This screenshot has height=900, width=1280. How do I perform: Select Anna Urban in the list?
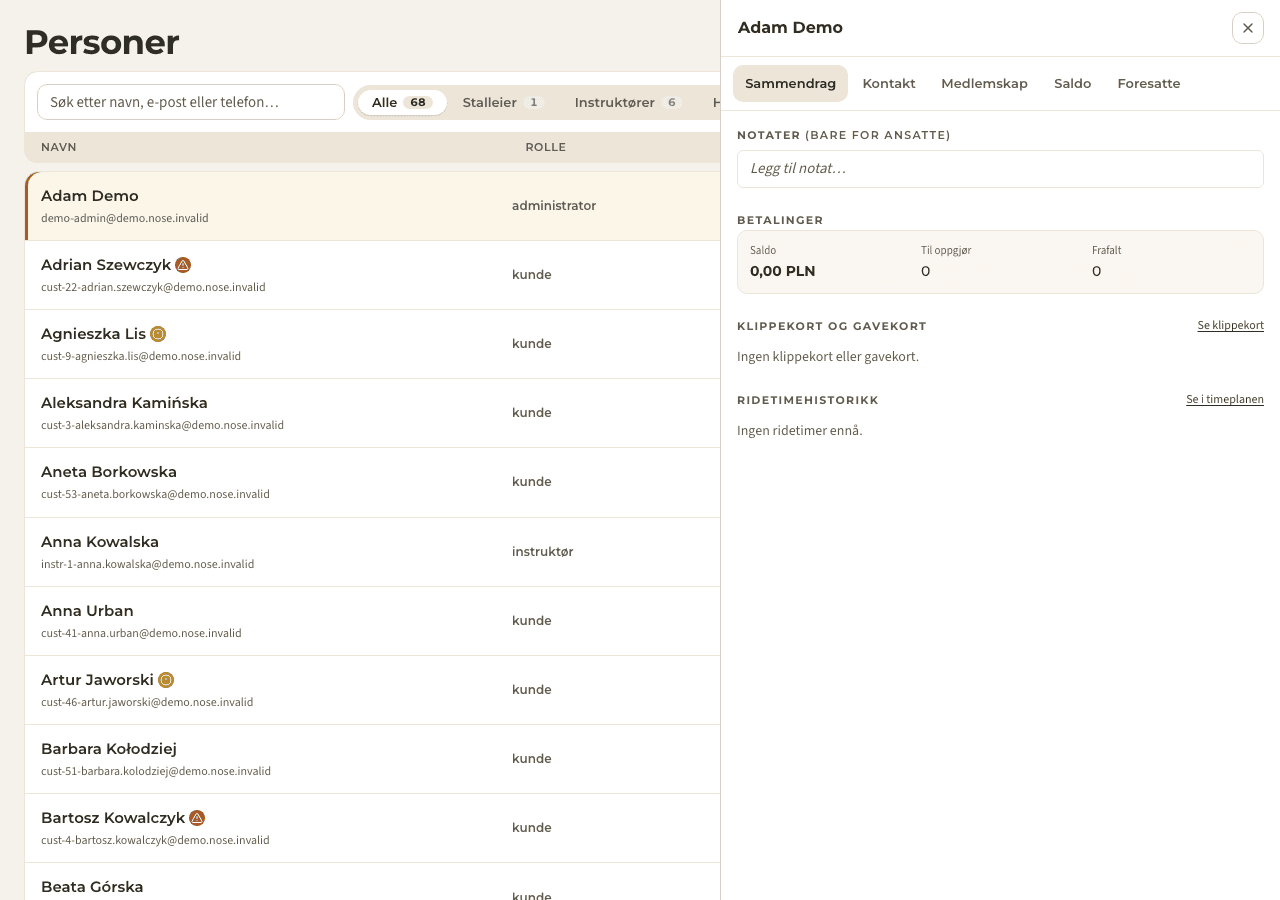(x=87, y=611)
